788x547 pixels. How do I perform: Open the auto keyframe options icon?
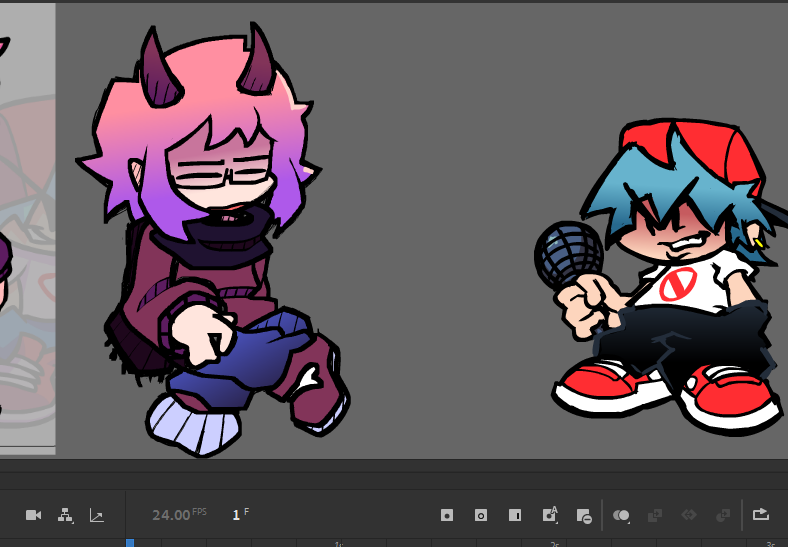(550, 514)
